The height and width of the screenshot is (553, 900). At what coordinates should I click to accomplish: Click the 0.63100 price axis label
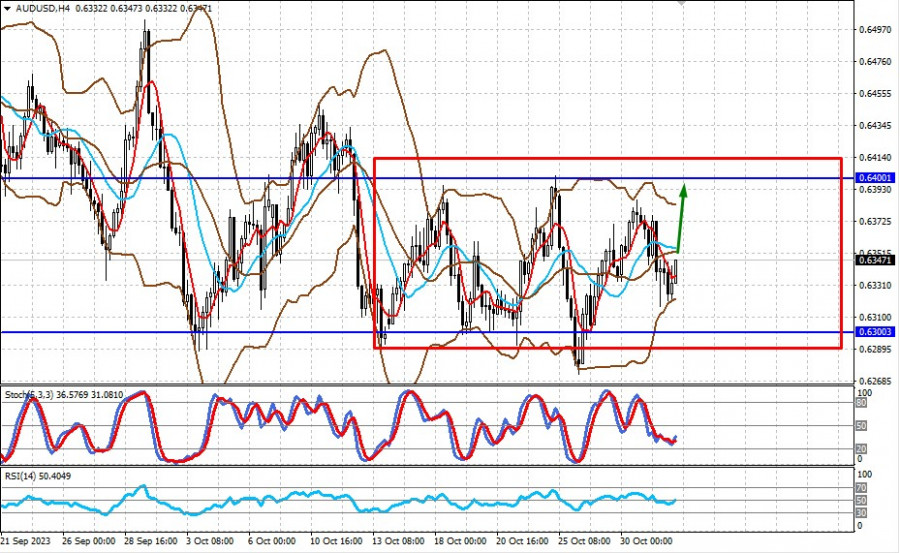point(875,318)
